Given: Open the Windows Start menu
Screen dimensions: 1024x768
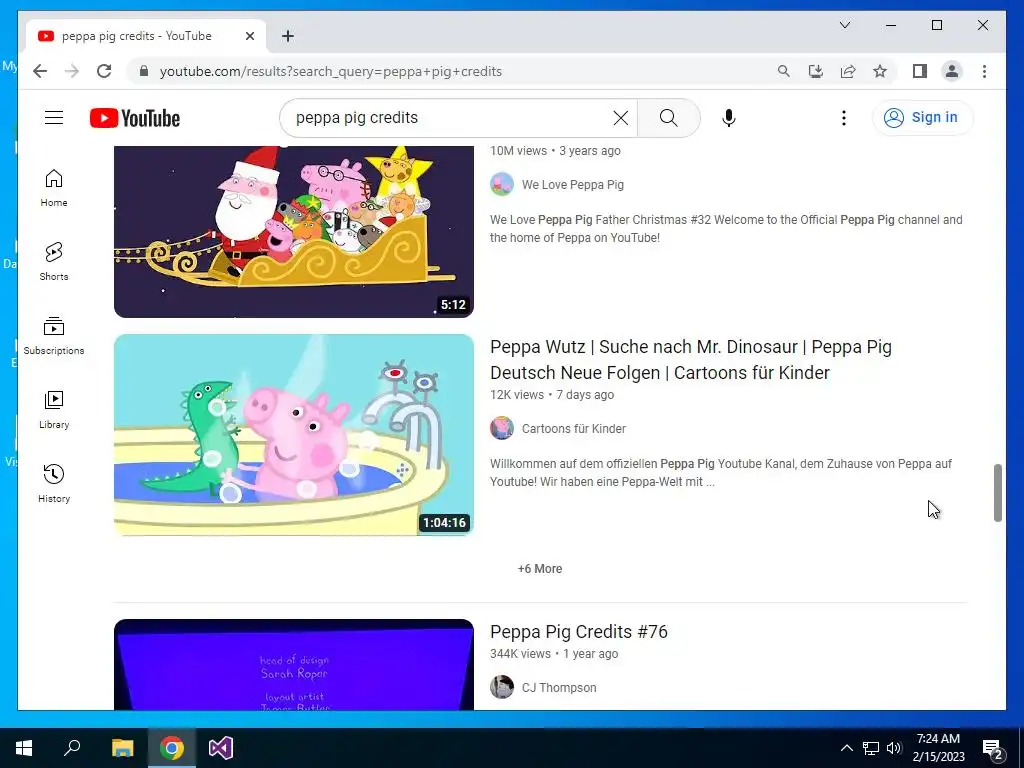Looking at the screenshot, I should click(x=24, y=748).
